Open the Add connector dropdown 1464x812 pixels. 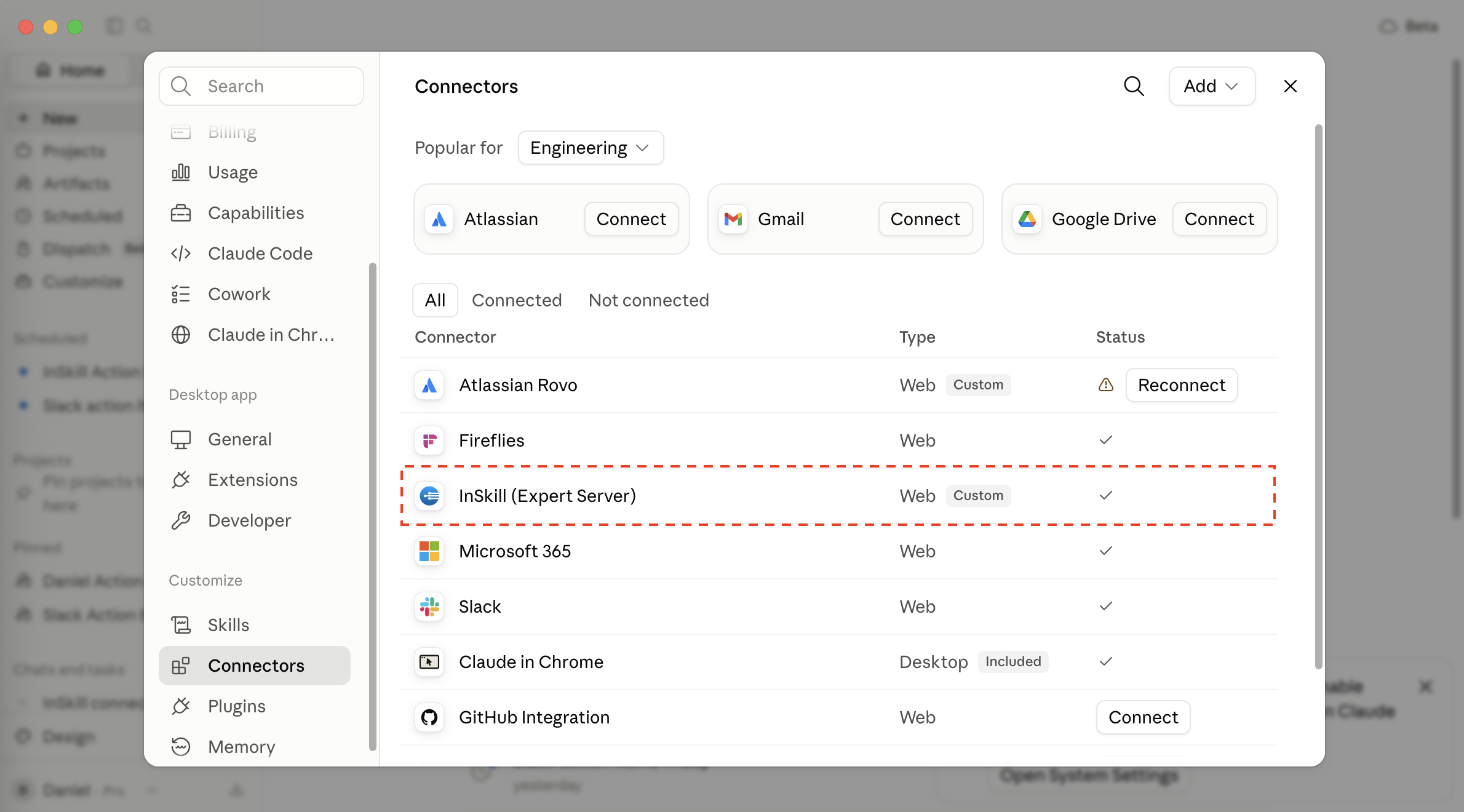pyautogui.click(x=1212, y=86)
